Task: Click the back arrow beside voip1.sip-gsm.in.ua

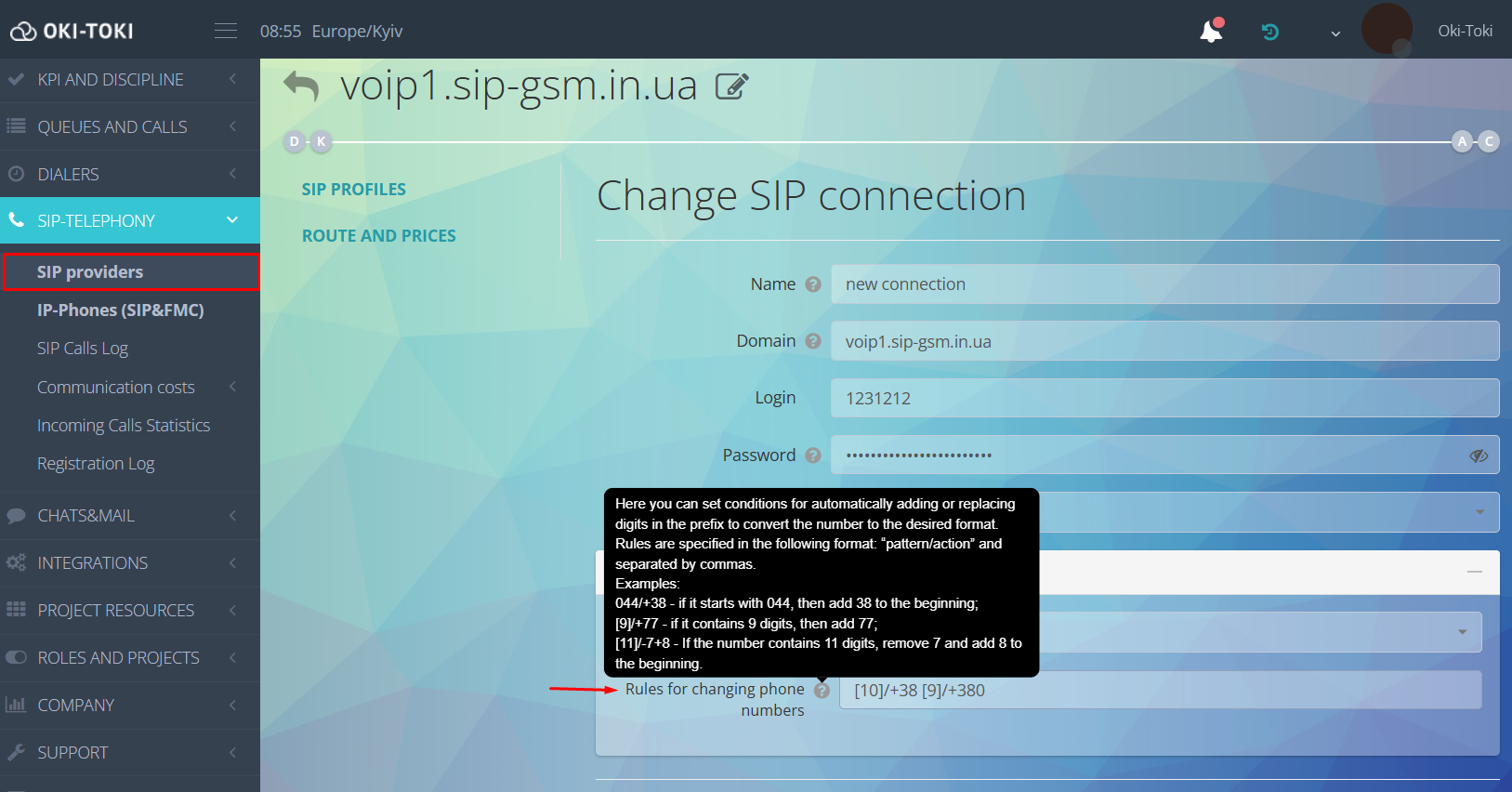Action: (x=301, y=86)
